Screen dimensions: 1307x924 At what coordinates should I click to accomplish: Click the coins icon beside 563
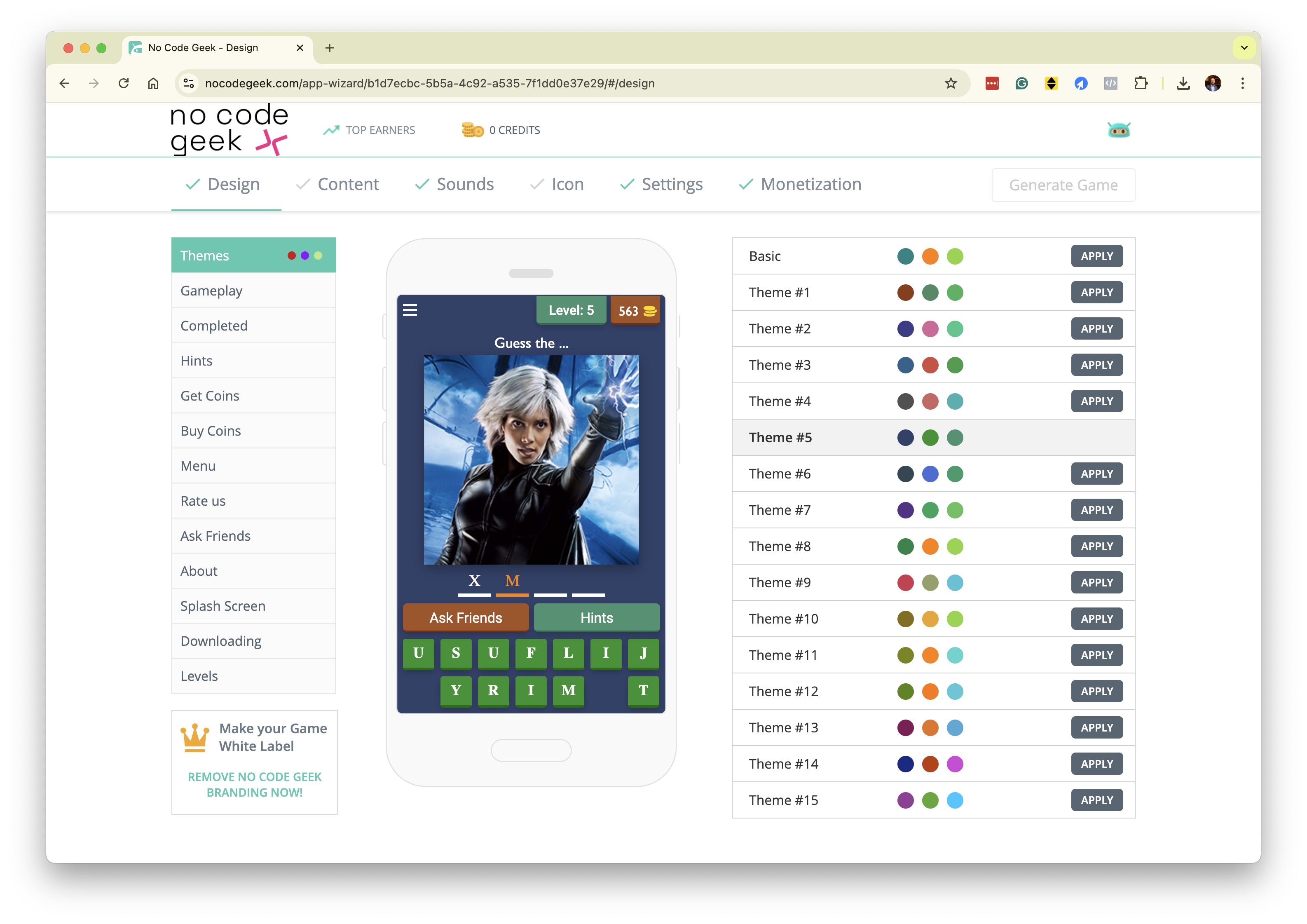[649, 311]
